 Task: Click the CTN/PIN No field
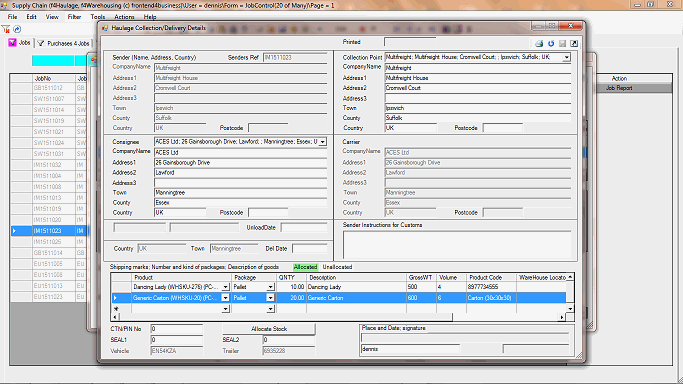[176, 329]
